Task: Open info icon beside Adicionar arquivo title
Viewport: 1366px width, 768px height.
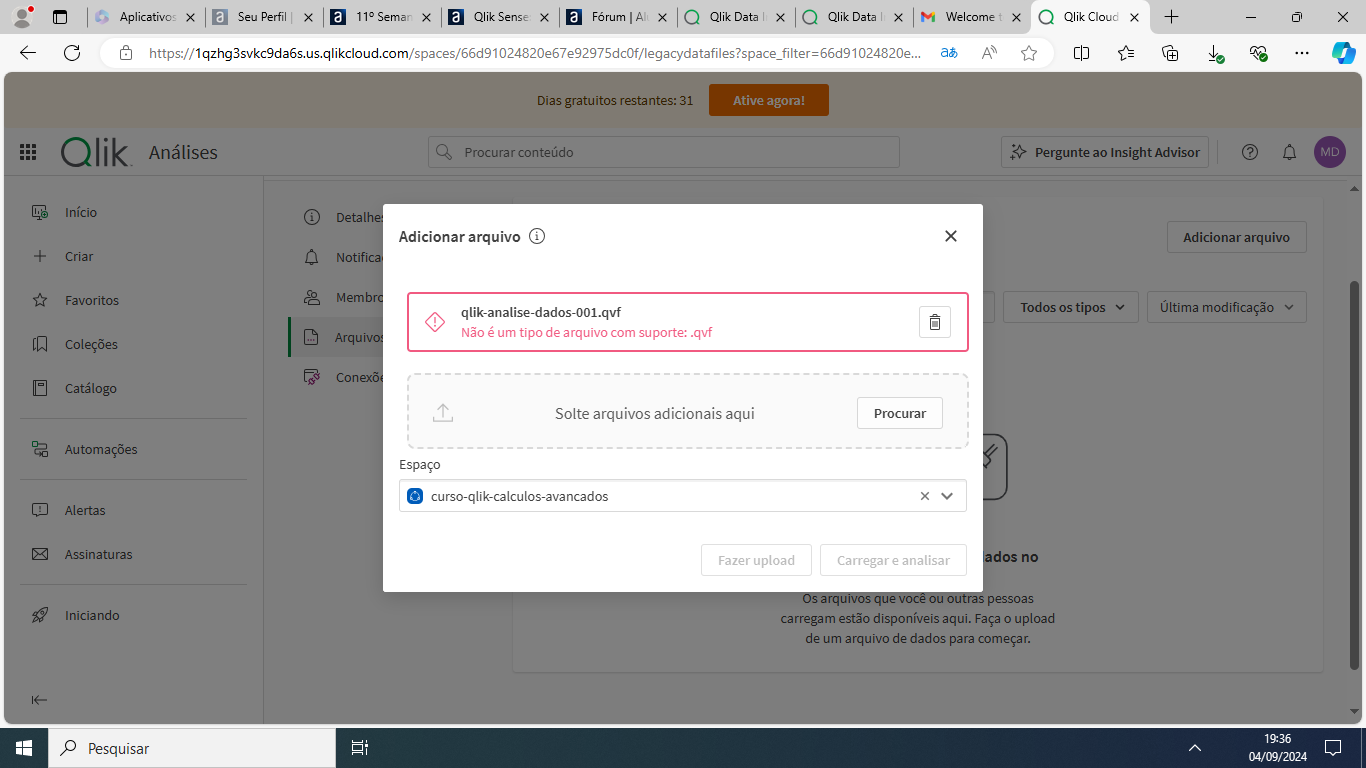Action: tap(537, 236)
